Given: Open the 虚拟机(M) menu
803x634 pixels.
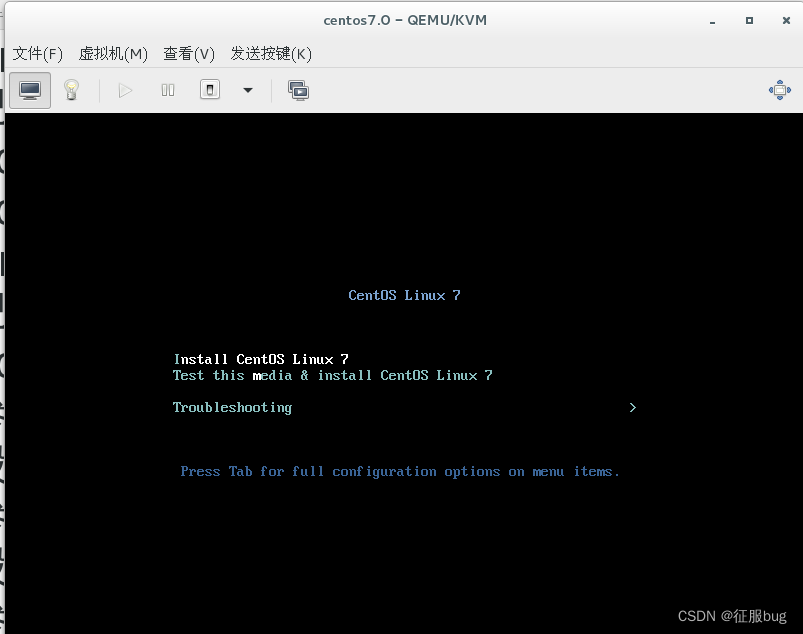Looking at the screenshot, I should 113,53.
